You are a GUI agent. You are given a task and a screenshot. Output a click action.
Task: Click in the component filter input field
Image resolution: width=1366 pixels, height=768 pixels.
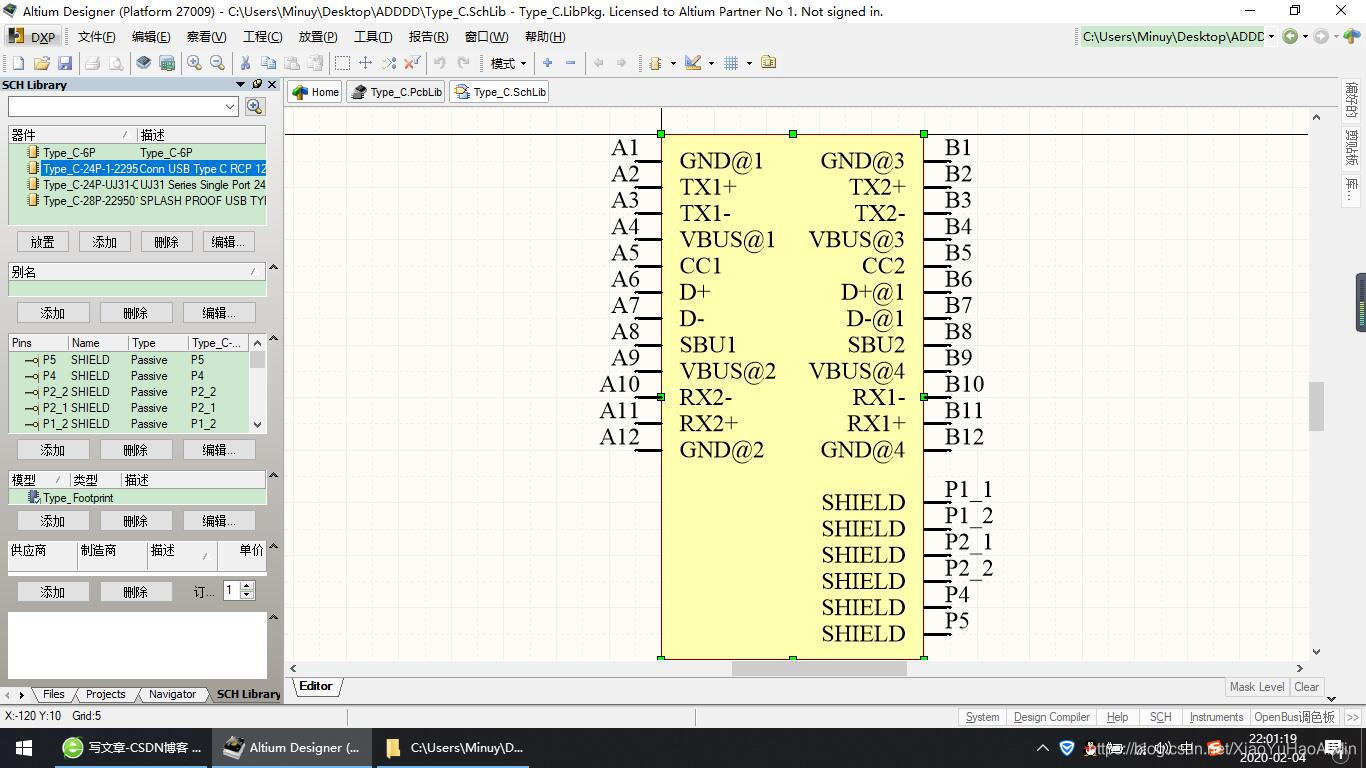pyautogui.click(x=115, y=106)
